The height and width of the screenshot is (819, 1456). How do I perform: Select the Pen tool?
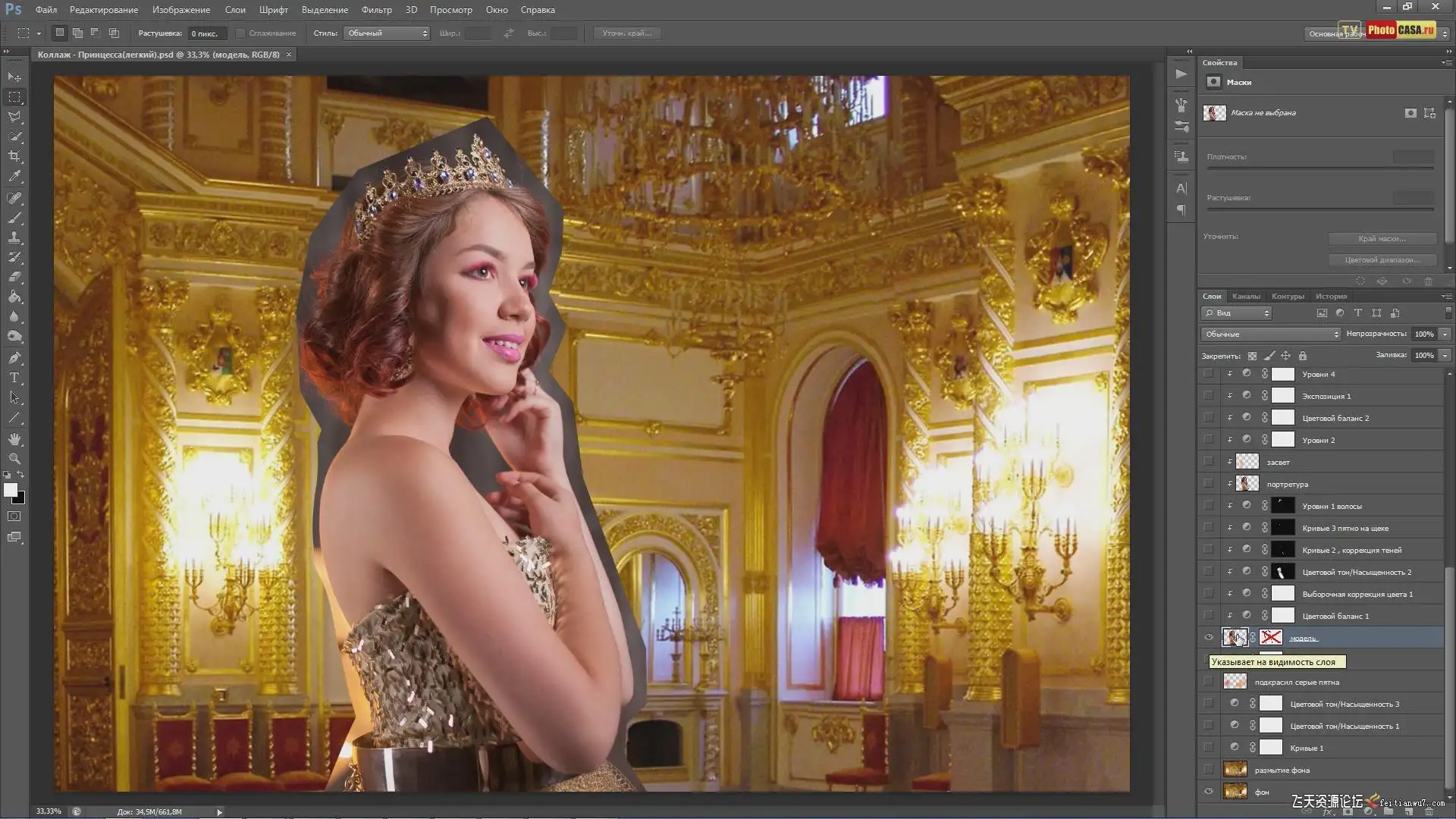[14, 357]
